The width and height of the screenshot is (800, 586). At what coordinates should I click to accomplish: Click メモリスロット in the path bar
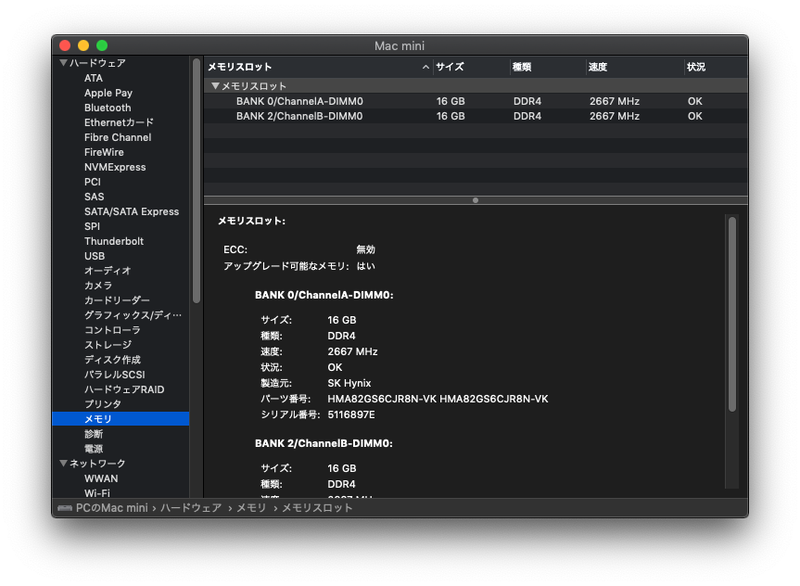click(317, 508)
